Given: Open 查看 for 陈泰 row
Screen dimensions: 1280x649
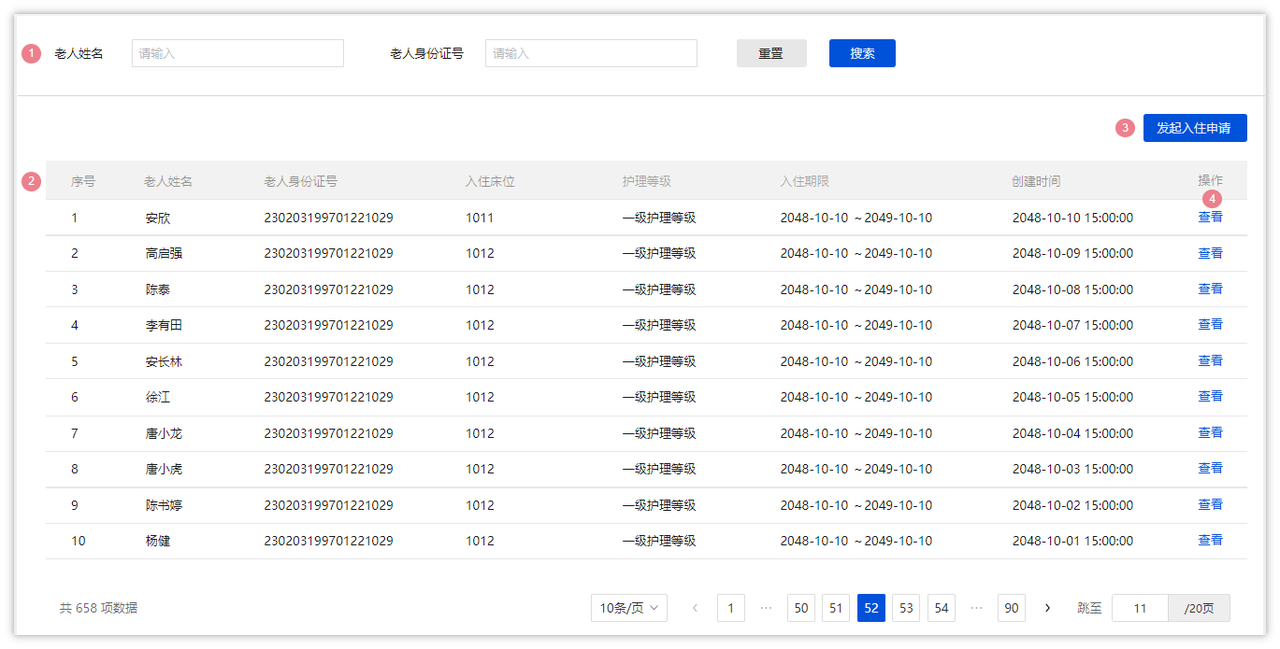Looking at the screenshot, I should (1210, 289).
